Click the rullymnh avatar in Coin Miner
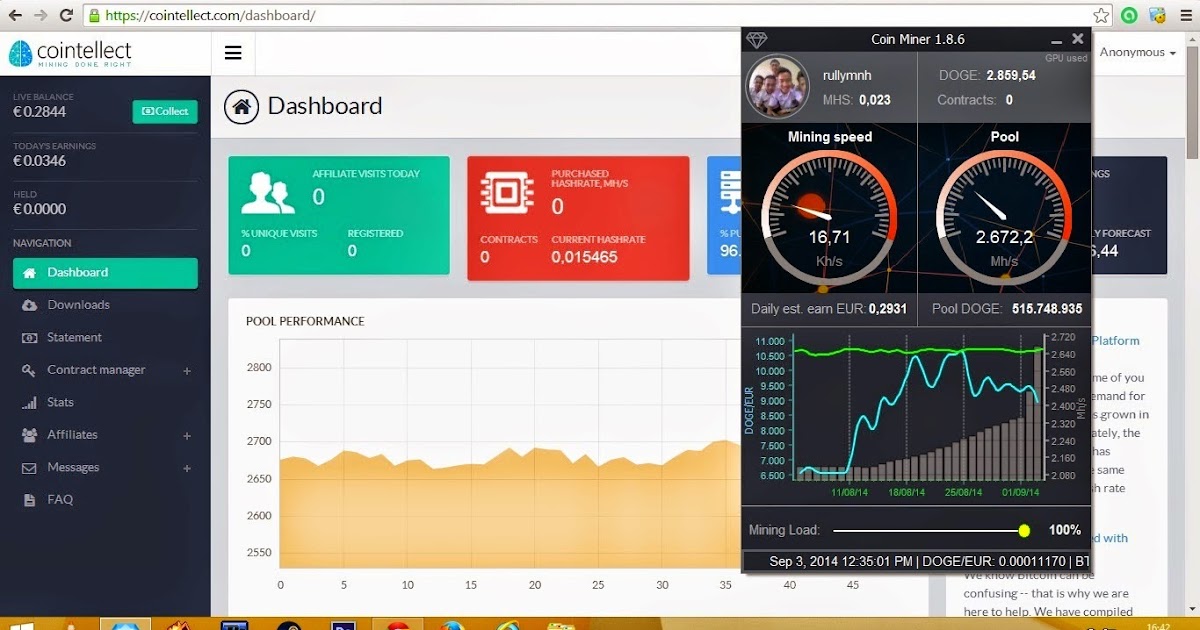Viewport: 1200px width, 630px height. pyautogui.click(x=777, y=86)
